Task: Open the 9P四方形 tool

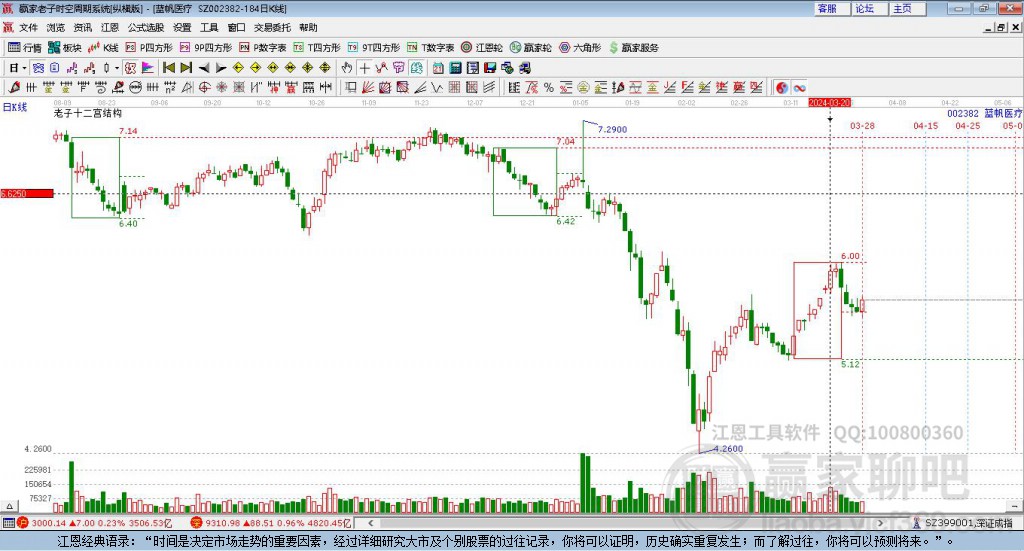Action: (206, 48)
